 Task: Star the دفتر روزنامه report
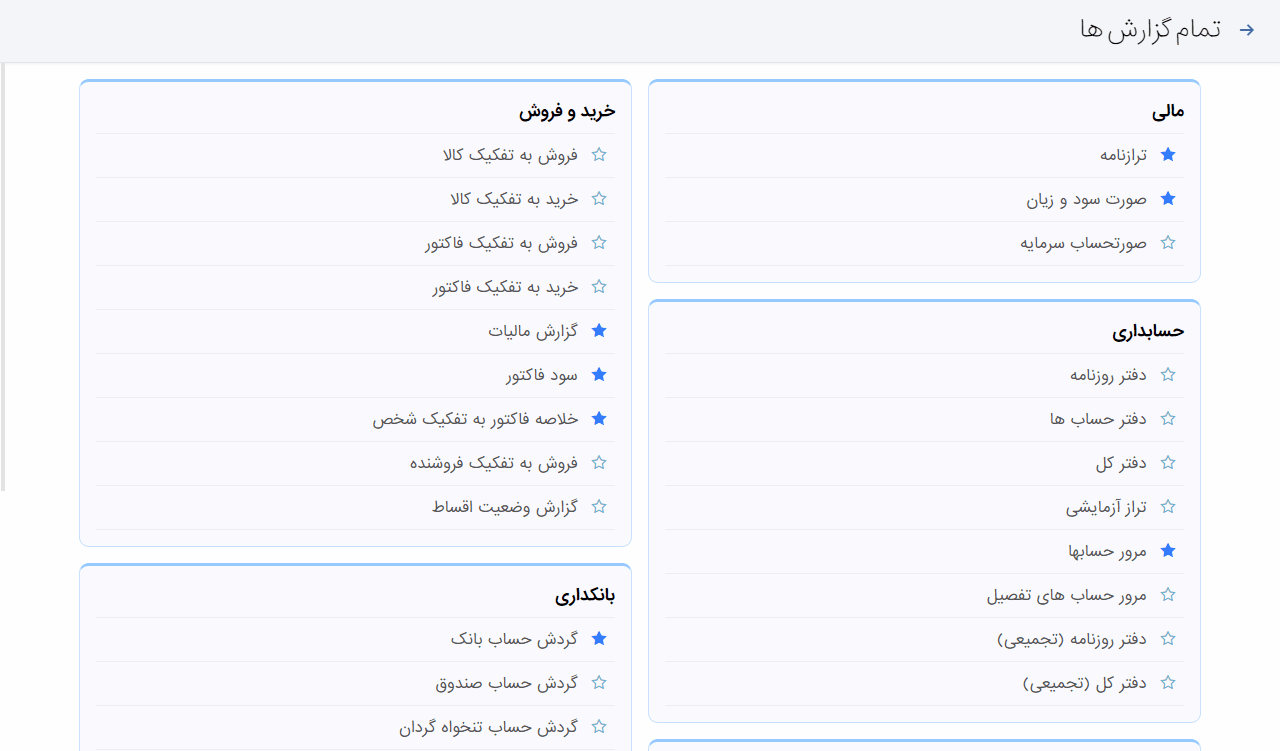pos(1167,375)
